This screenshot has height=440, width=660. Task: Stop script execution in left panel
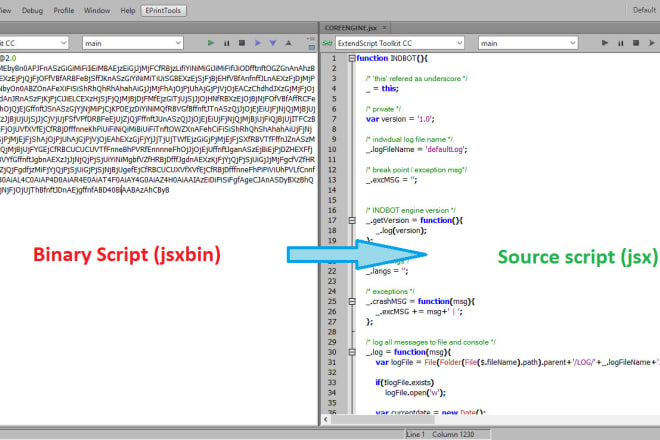pyautogui.click(x=242, y=43)
